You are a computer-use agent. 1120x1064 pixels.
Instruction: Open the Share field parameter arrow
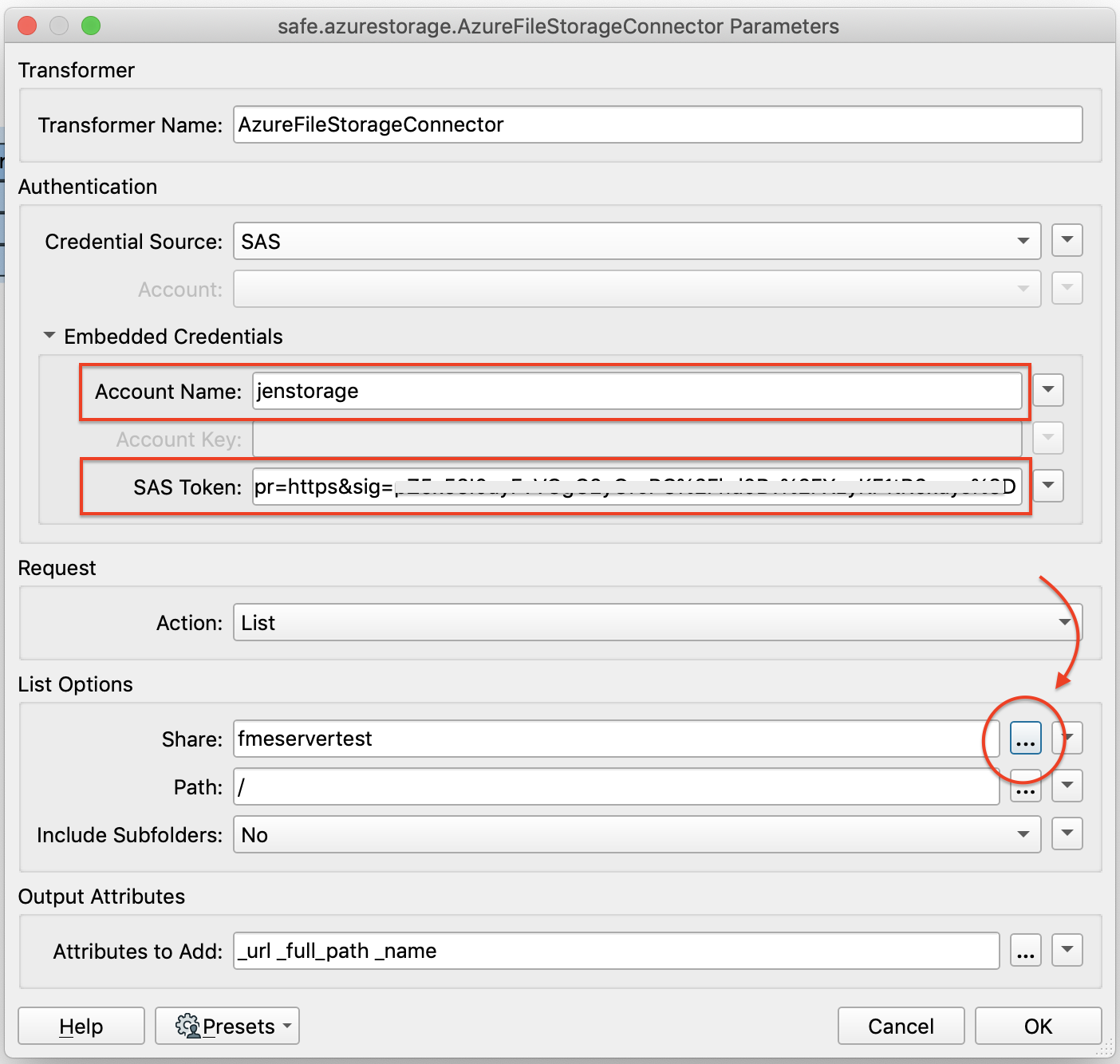pyautogui.click(x=1067, y=739)
